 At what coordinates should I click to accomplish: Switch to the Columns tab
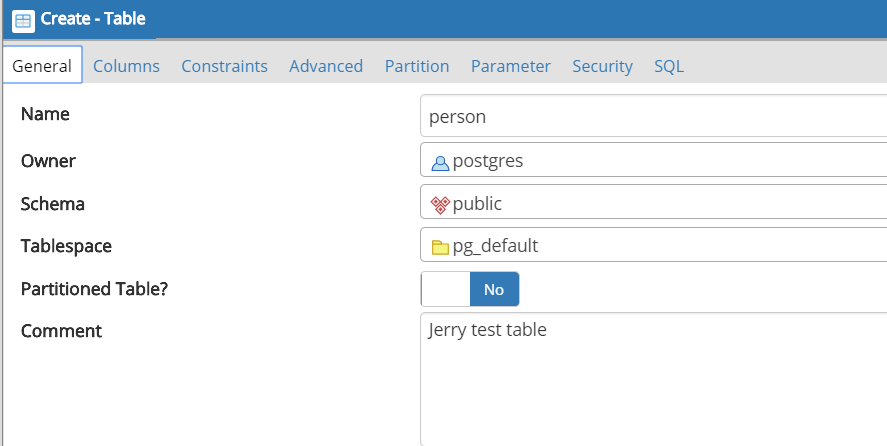tap(126, 66)
